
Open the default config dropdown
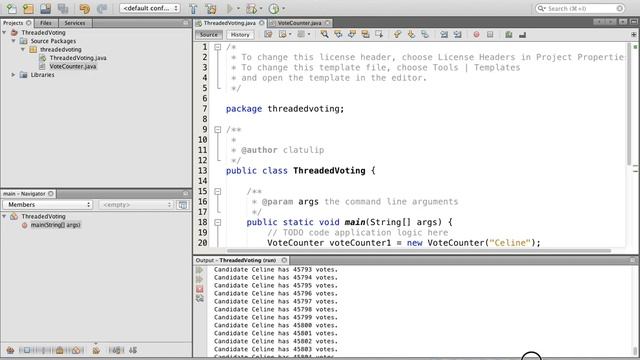click(150, 8)
